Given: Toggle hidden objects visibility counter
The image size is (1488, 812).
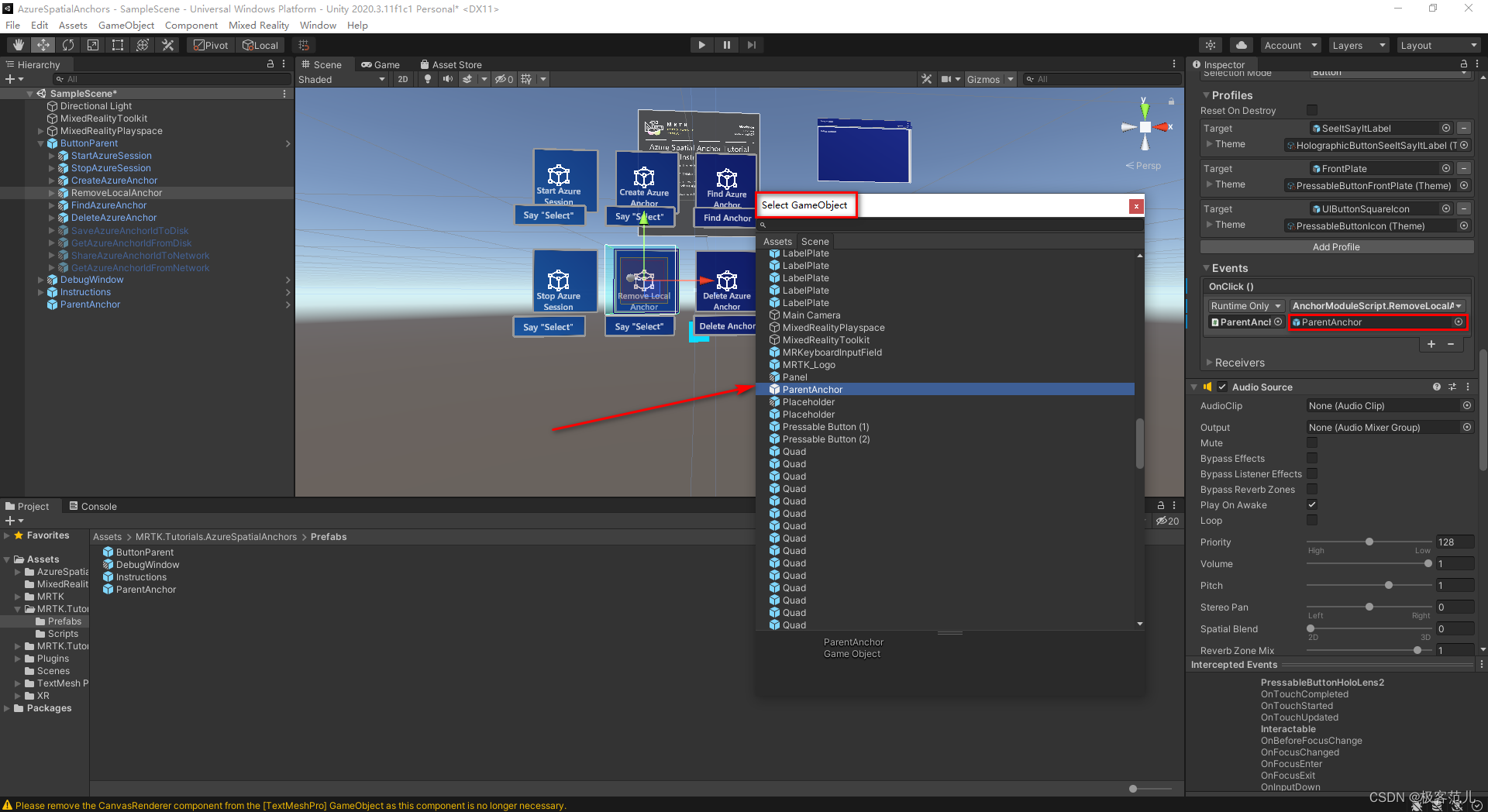Looking at the screenshot, I should [505, 79].
